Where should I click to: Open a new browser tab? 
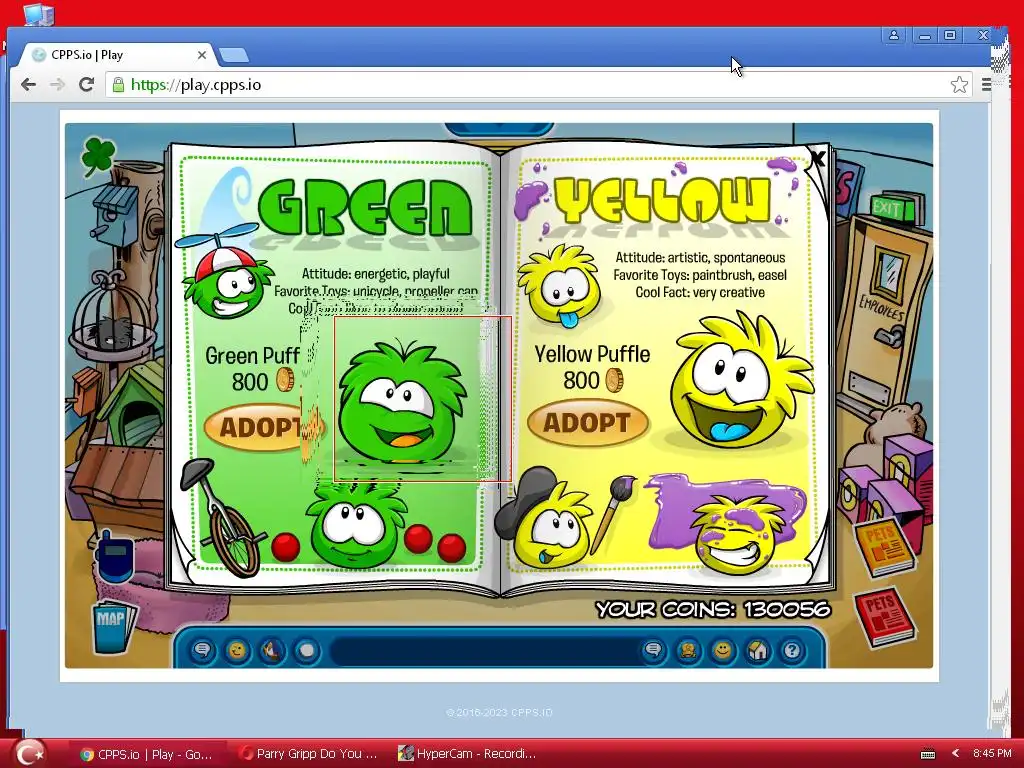click(234, 56)
